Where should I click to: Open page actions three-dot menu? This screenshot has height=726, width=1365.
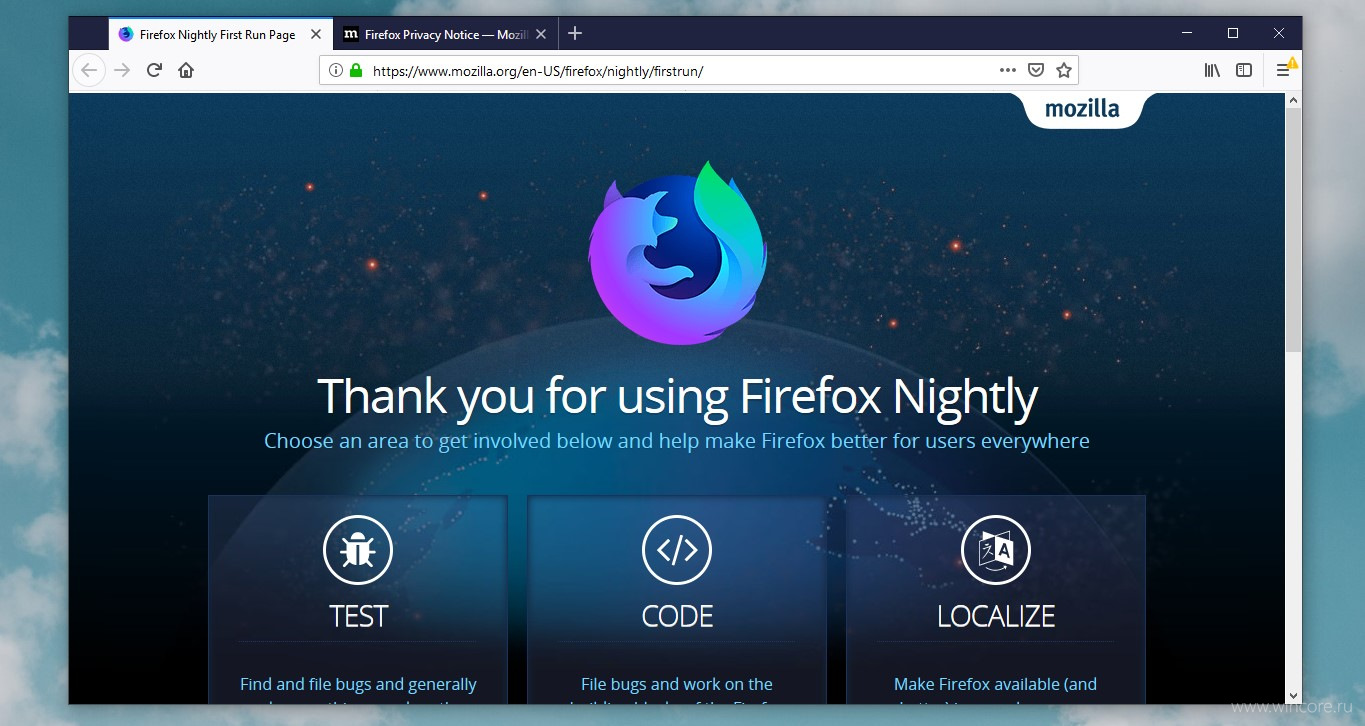coord(1008,70)
